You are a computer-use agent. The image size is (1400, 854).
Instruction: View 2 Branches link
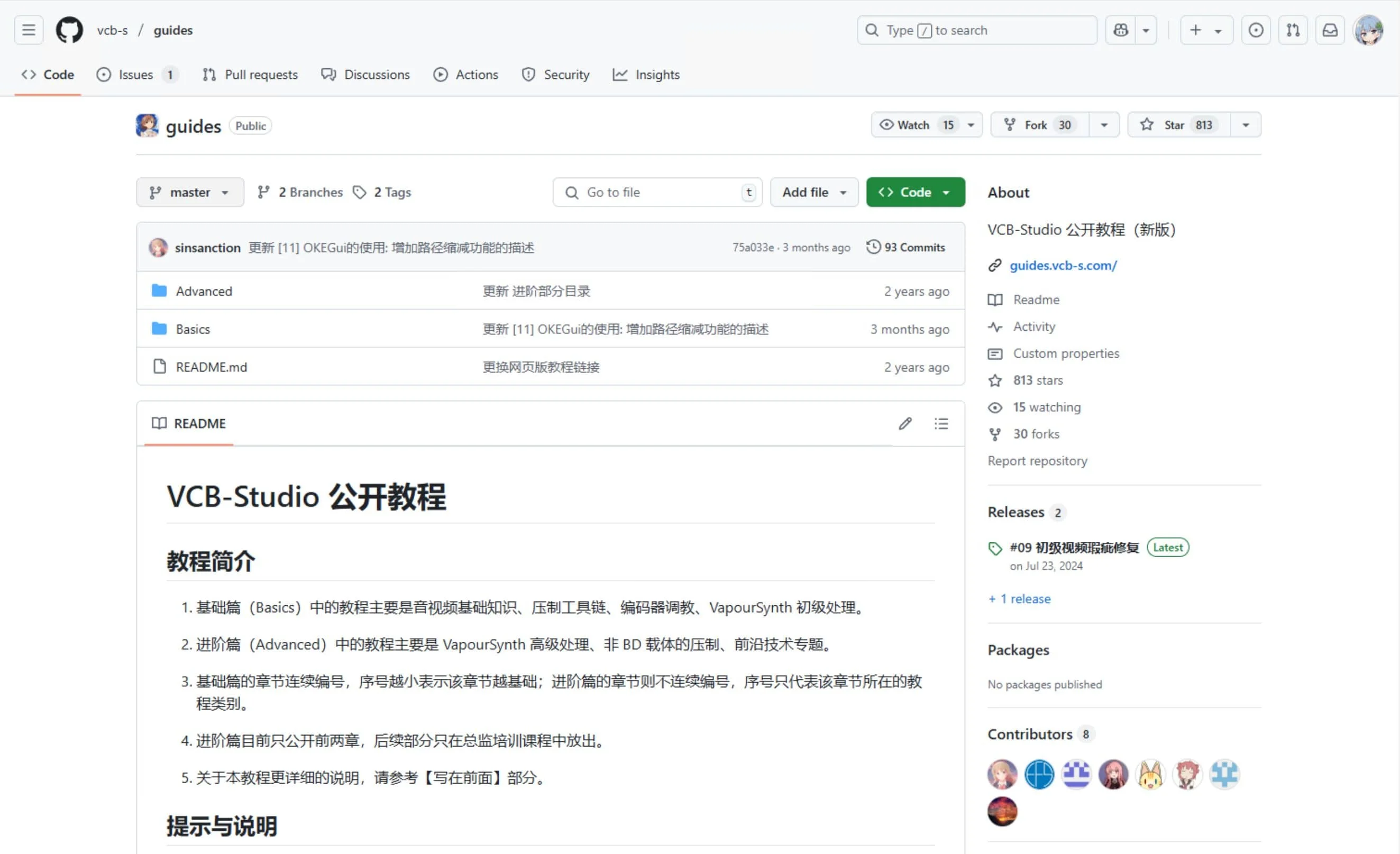[300, 192]
